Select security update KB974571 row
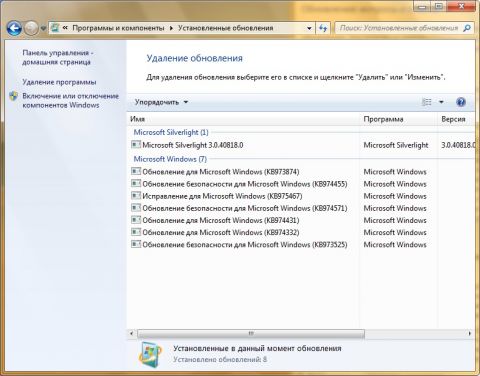The height and width of the screenshot is (376, 480). tap(245, 208)
